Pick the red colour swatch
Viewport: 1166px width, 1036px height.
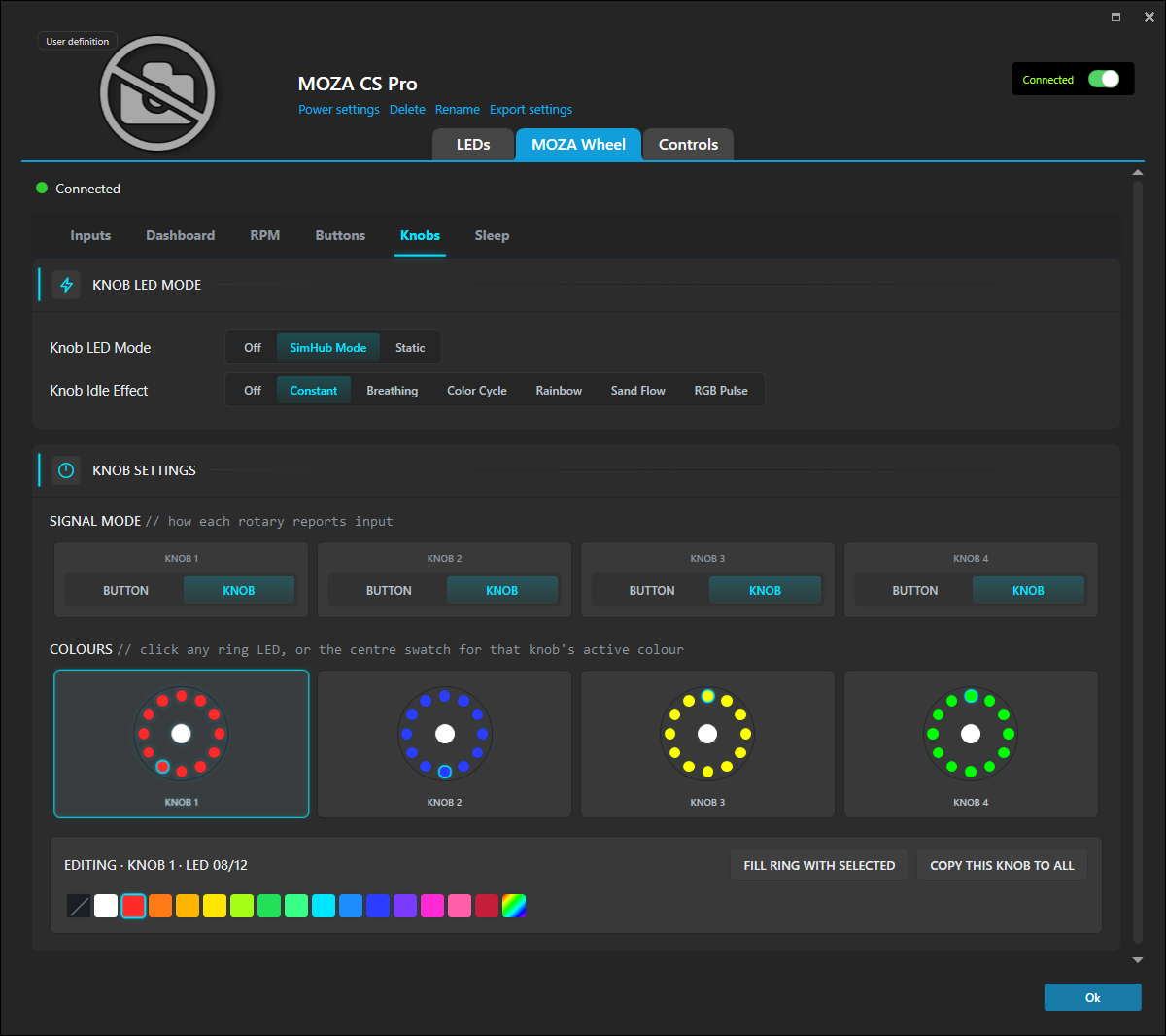coord(133,906)
